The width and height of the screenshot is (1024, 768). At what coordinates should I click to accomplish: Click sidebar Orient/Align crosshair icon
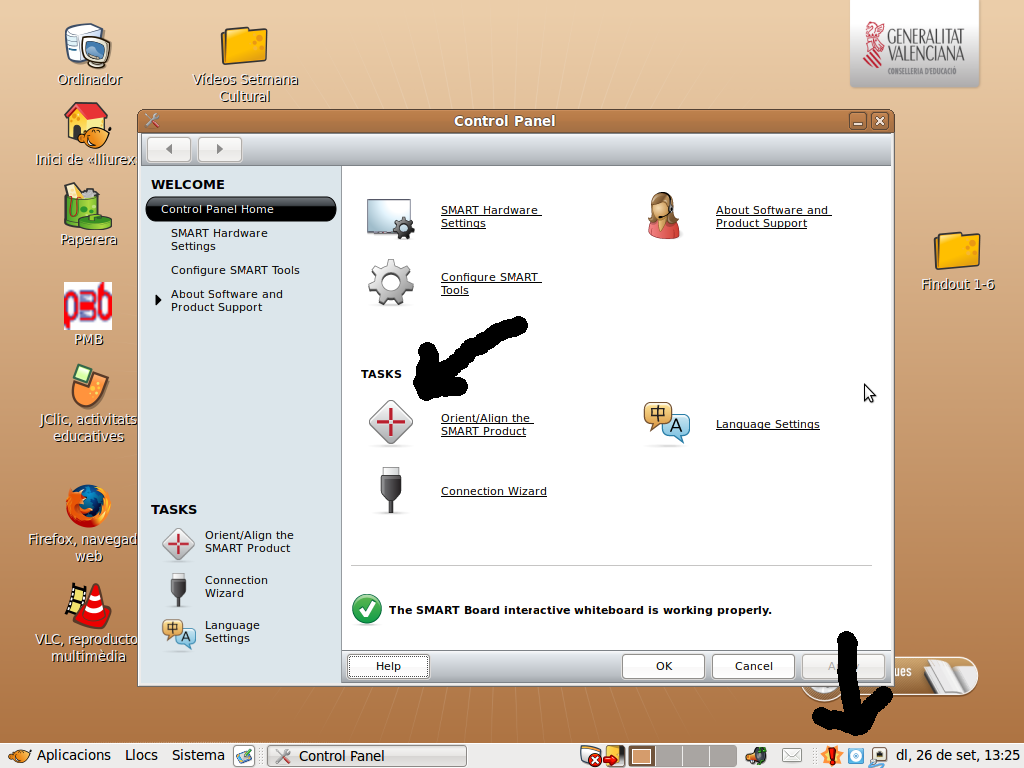(178, 544)
